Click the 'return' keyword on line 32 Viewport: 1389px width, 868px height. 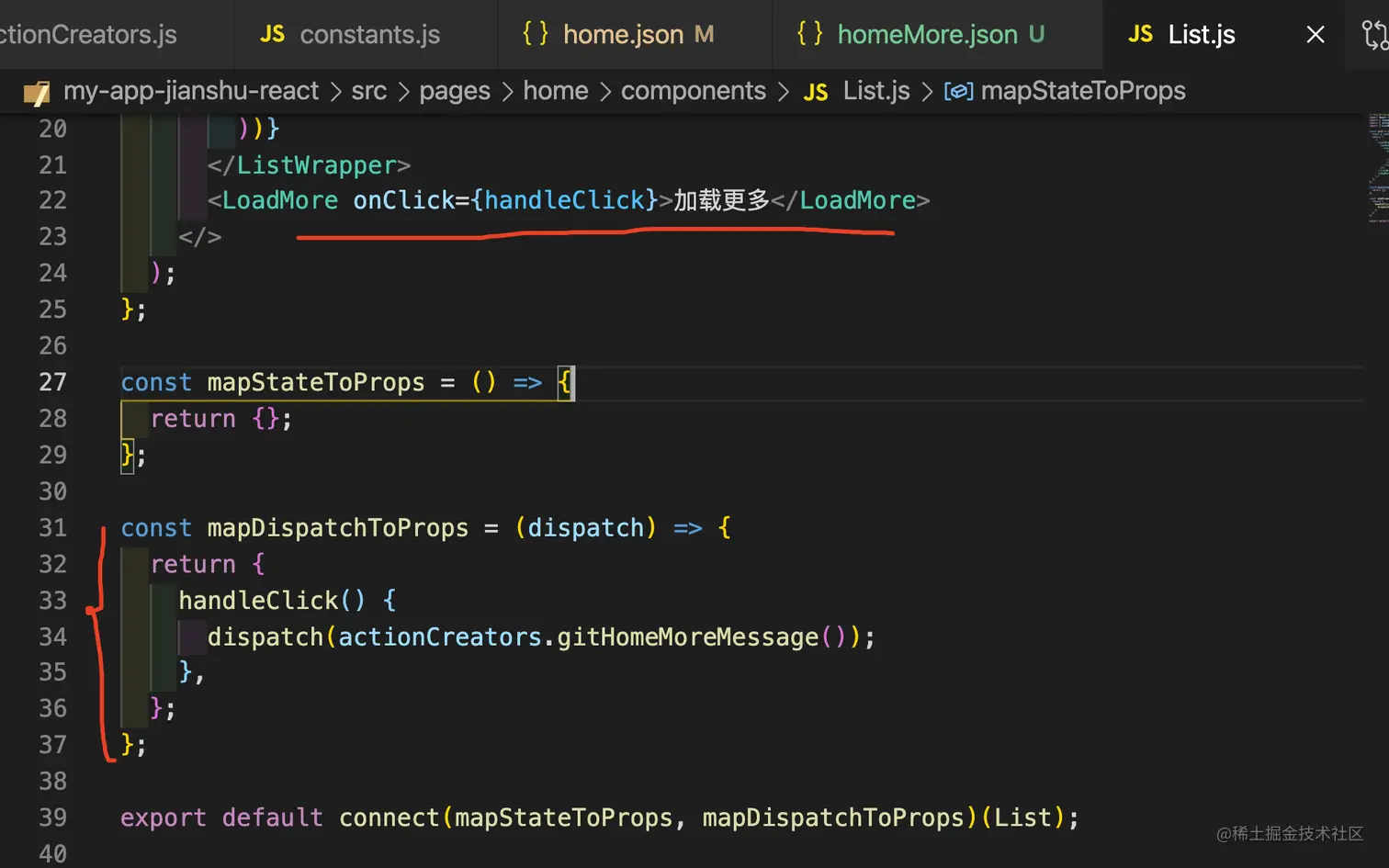(193, 564)
